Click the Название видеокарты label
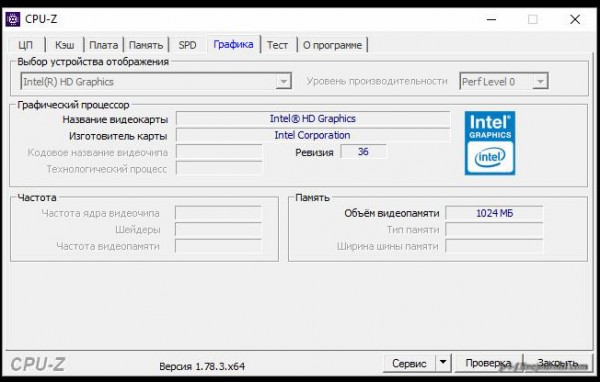600x382 pixels. coord(115,119)
